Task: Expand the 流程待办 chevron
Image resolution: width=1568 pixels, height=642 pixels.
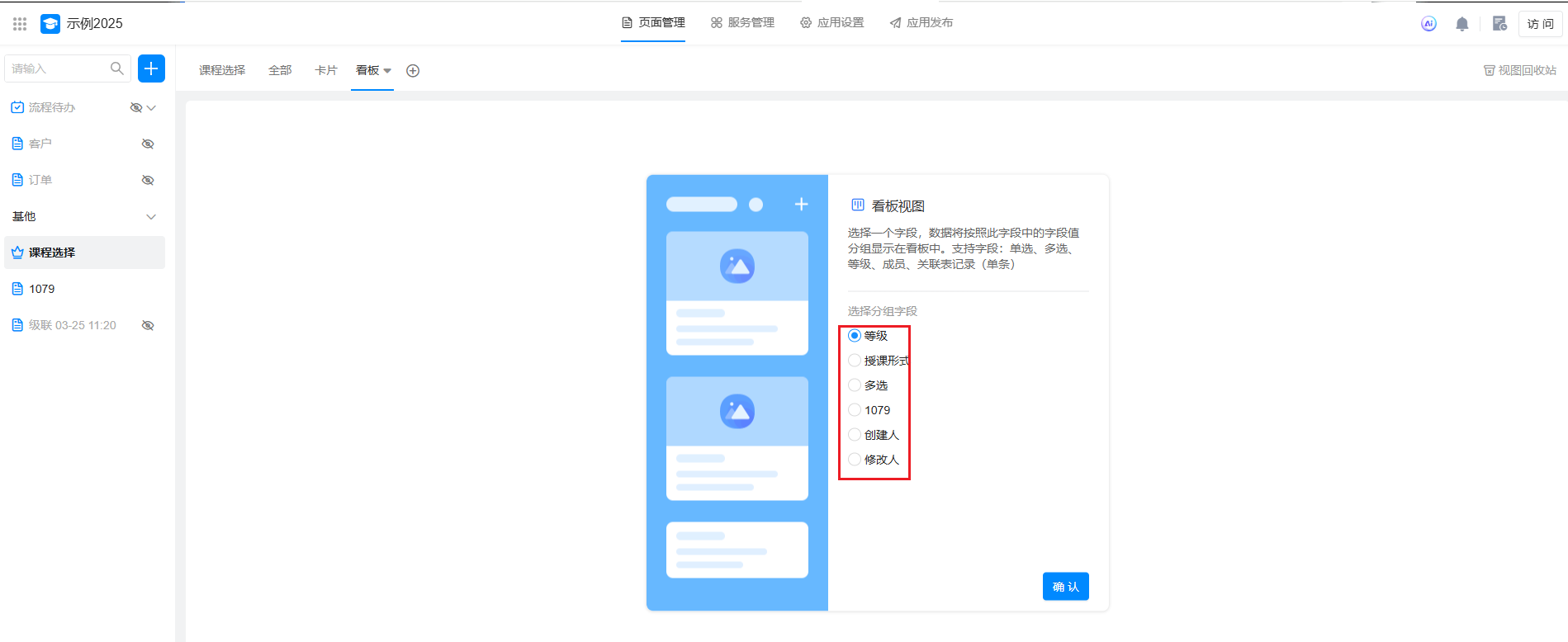Action: tap(151, 108)
